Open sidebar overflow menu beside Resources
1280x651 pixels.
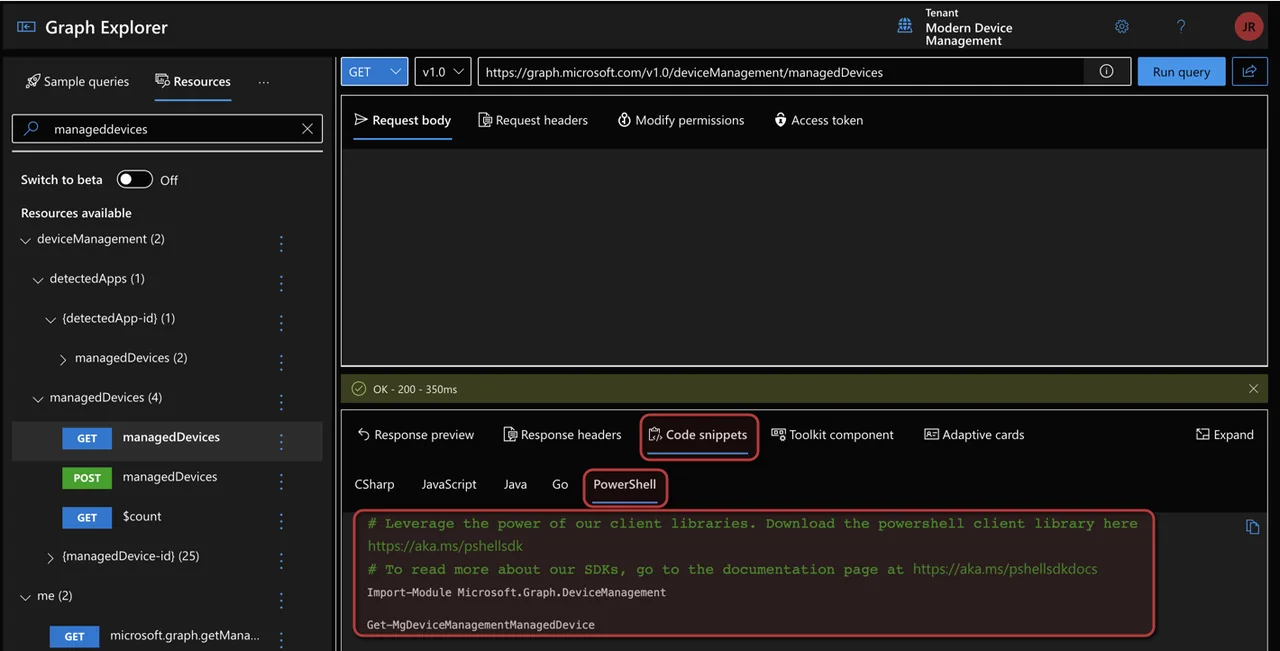(x=264, y=82)
